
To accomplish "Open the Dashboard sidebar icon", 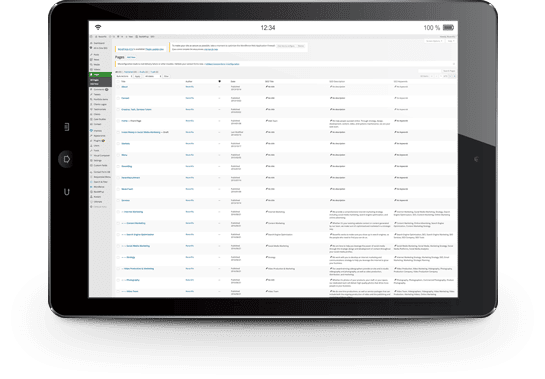I will [91, 43].
